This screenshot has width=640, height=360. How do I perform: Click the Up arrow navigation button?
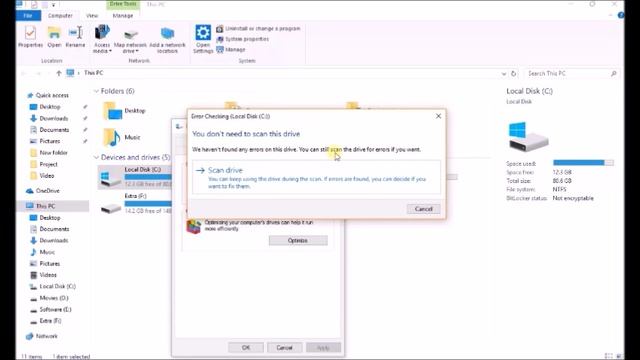pos(59,73)
